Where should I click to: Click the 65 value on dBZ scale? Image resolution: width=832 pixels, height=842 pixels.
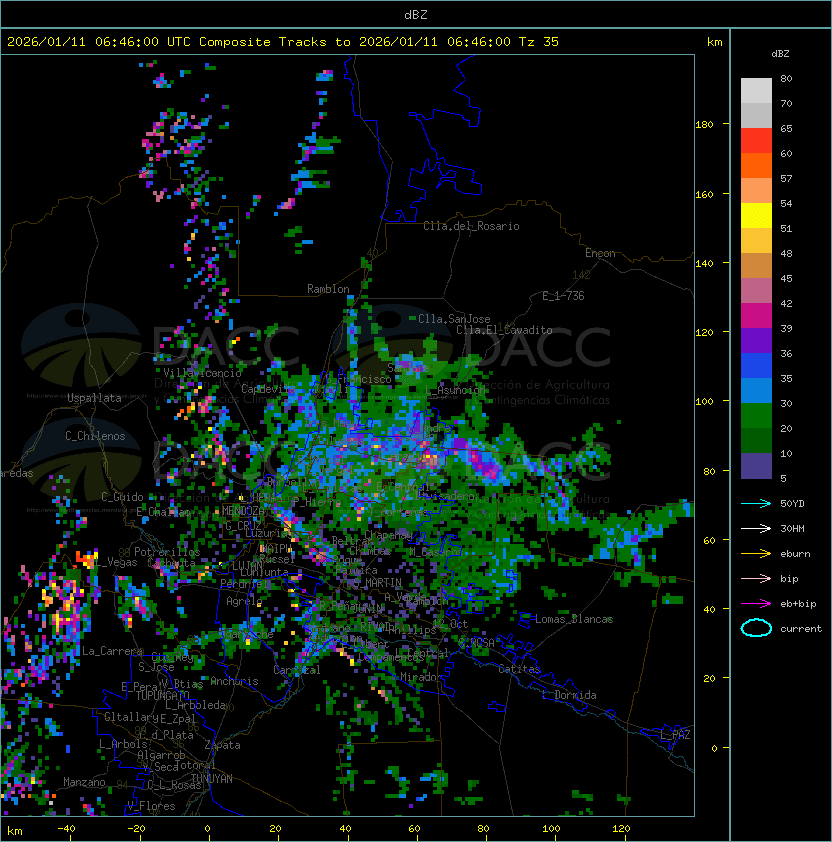tap(786, 128)
